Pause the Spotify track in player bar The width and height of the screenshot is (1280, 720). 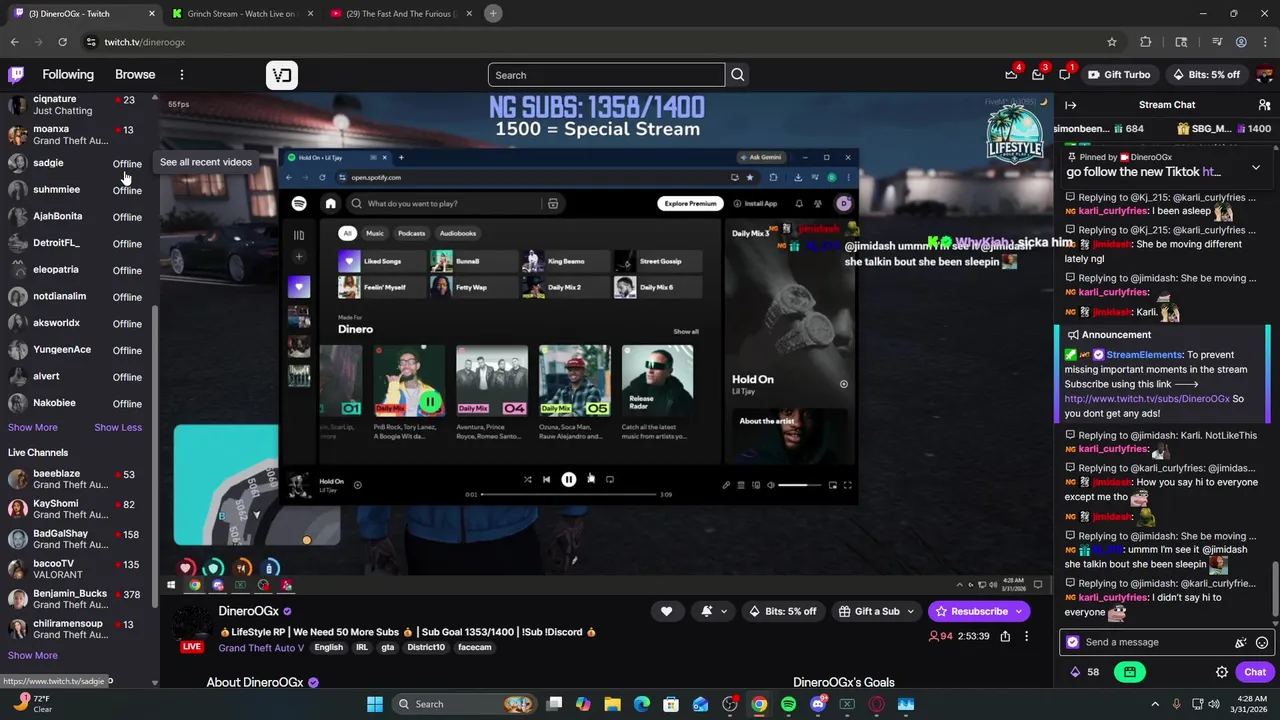point(568,480)
